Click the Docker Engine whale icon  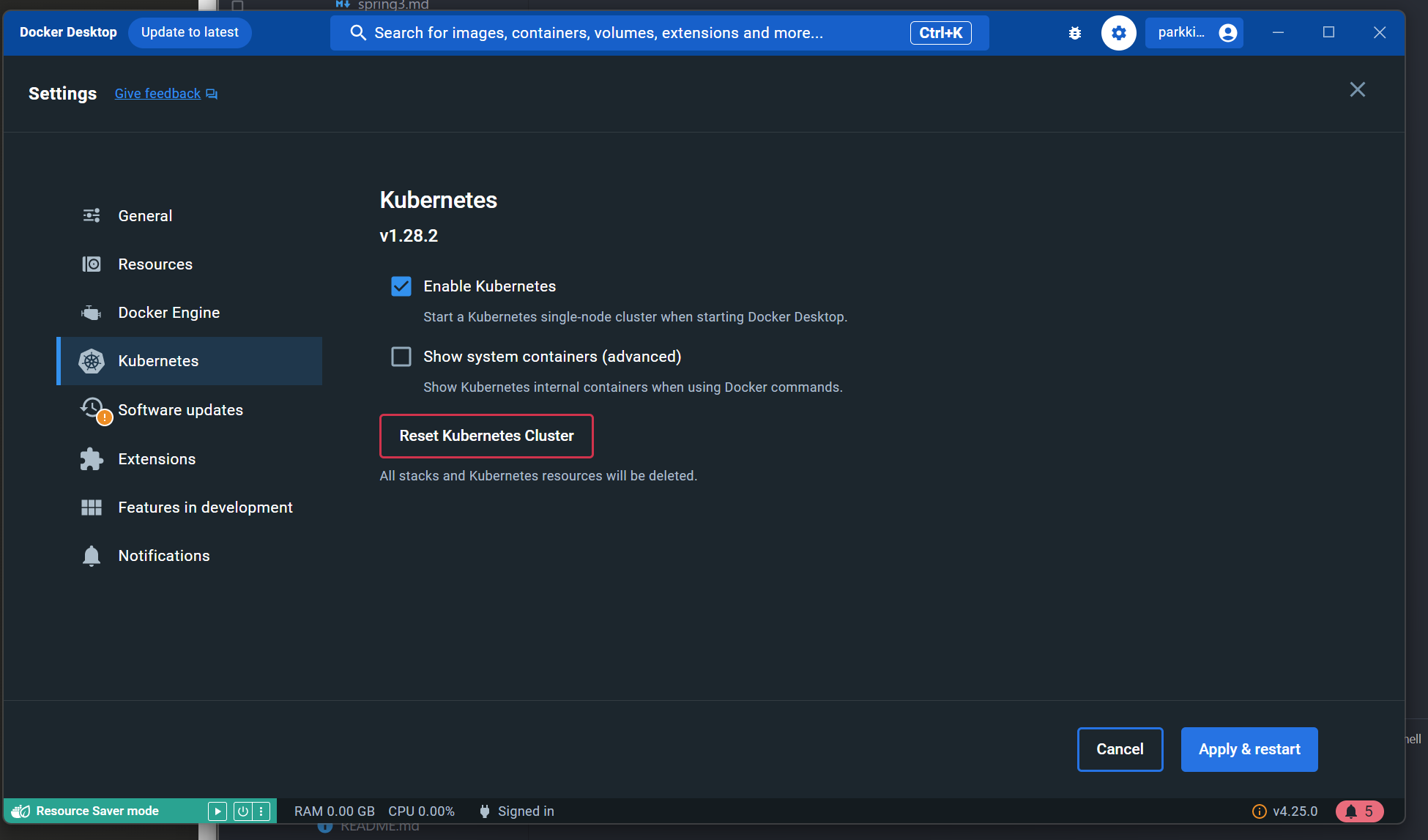pos(92,313)
